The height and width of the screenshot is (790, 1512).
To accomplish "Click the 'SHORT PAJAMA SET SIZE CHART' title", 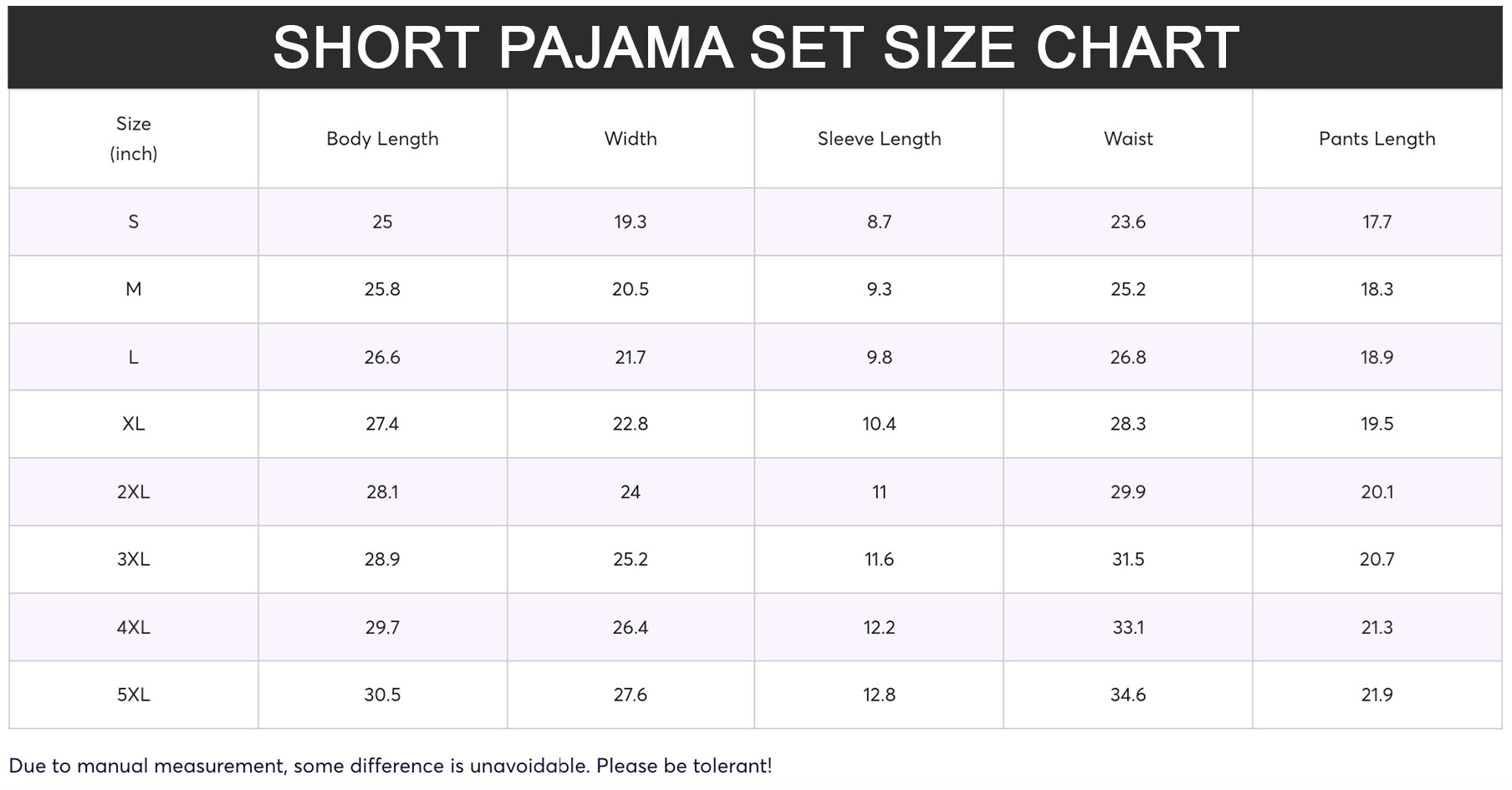I will coord(755,47).
